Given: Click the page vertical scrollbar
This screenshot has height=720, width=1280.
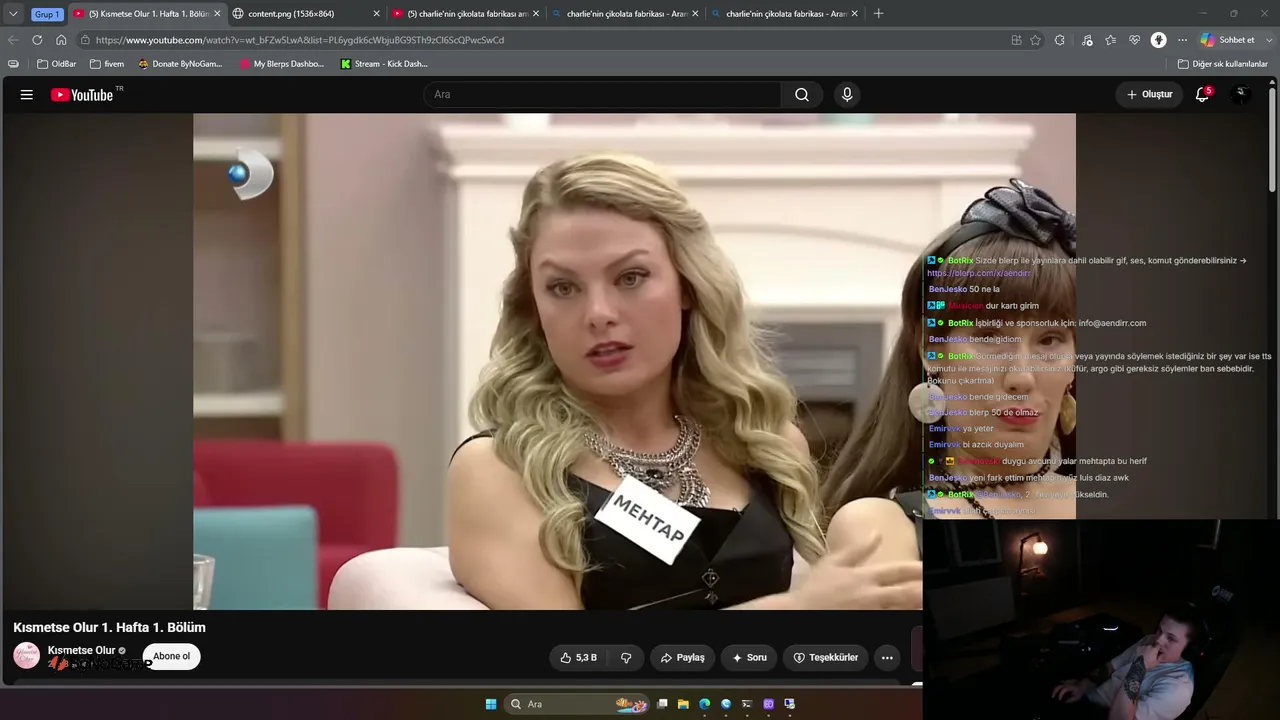Looking at the screenshot, I should [1272, 140].
